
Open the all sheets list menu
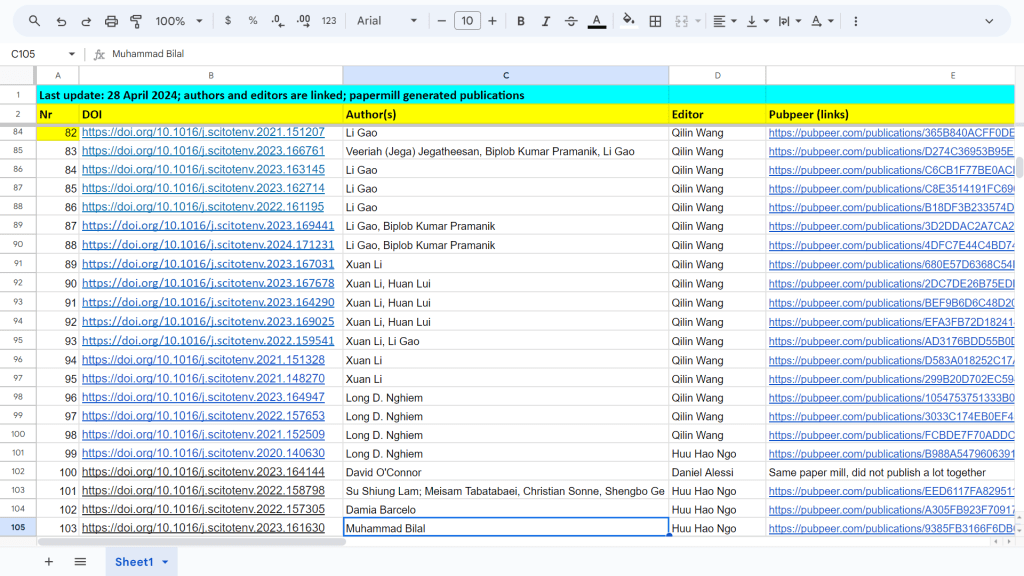[x=80, y=562]
